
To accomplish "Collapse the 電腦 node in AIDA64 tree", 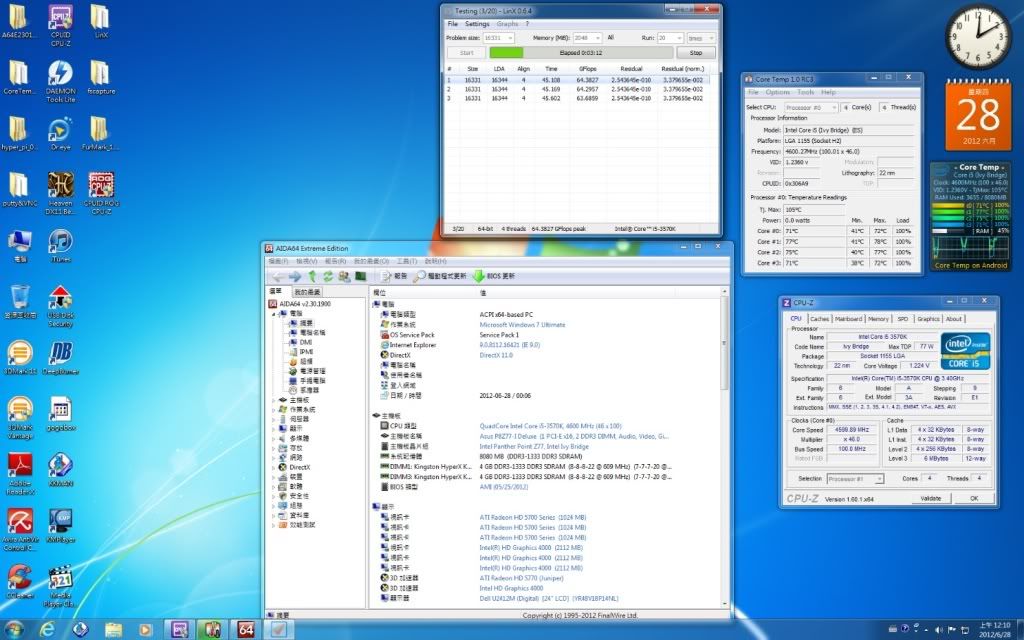I will 274,314.
